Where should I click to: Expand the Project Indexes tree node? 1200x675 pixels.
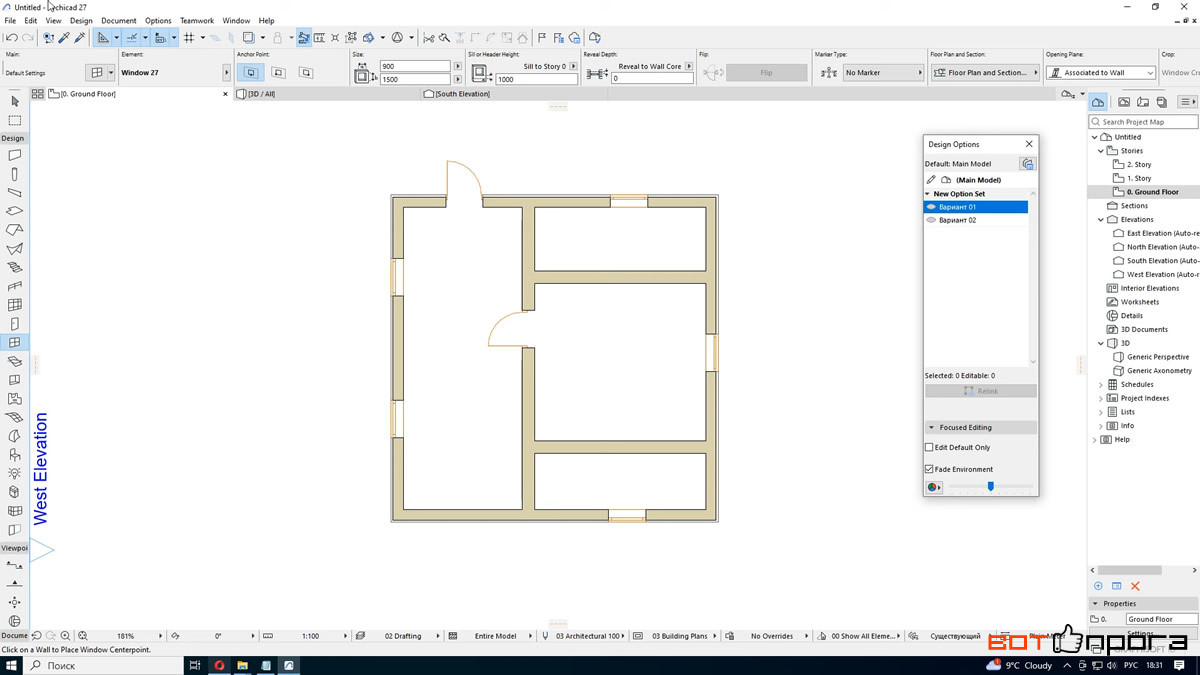point(1101,399)
